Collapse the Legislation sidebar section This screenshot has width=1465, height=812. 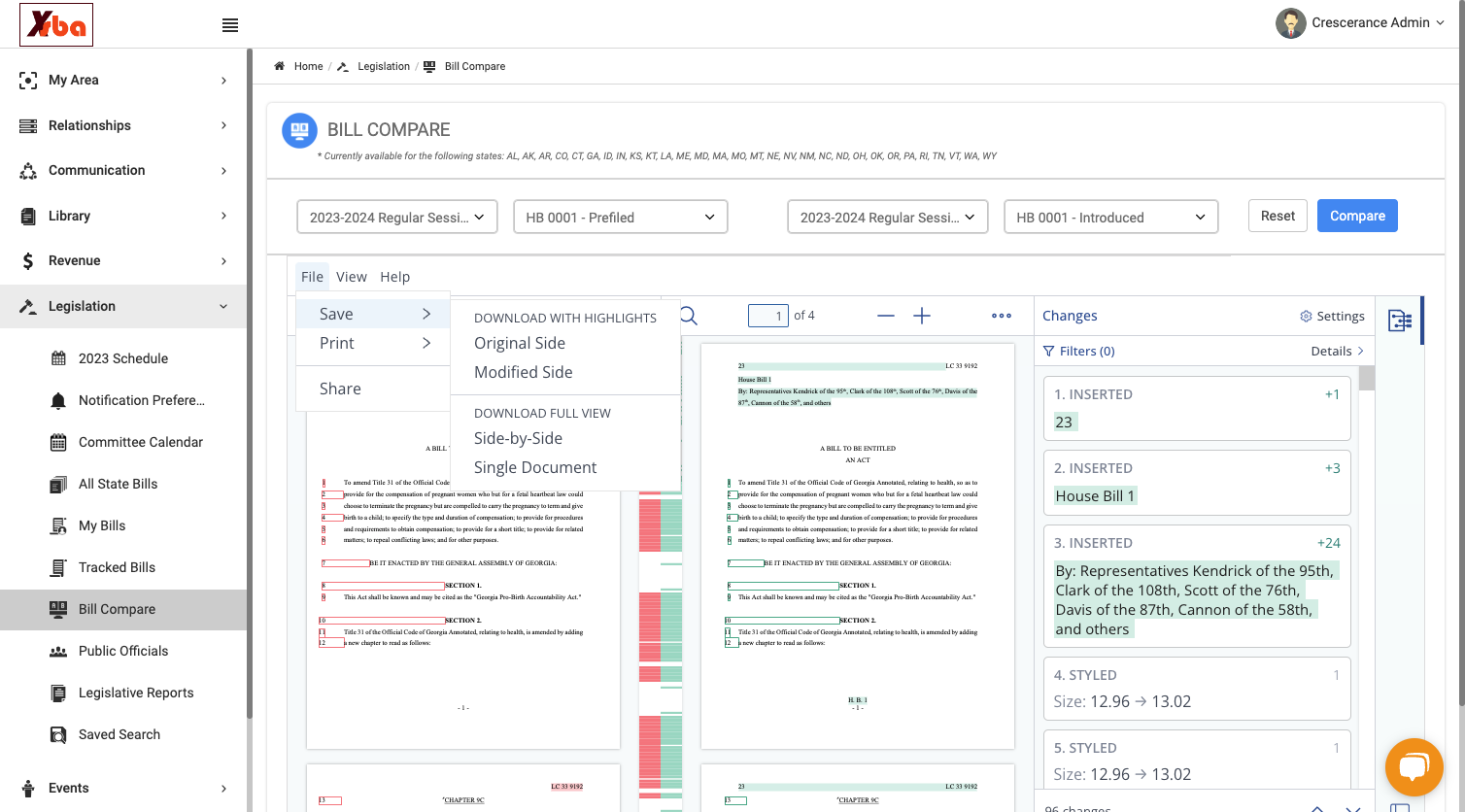tap(123, 306)
